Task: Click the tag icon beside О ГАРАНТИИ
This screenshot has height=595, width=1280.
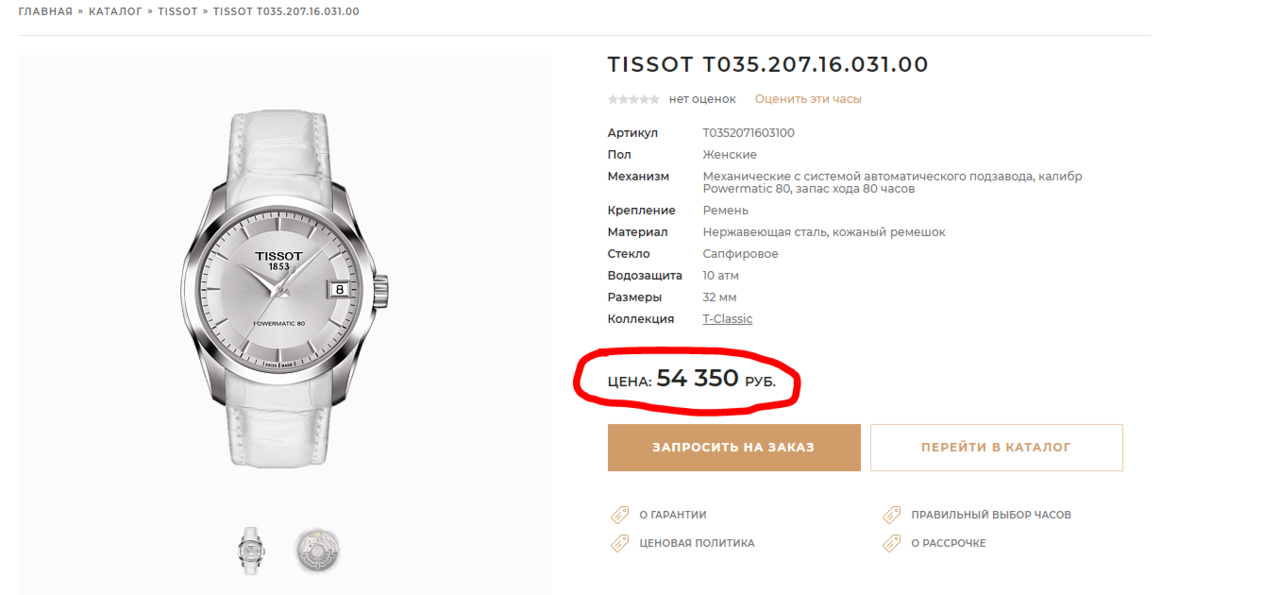Action: 620,515
